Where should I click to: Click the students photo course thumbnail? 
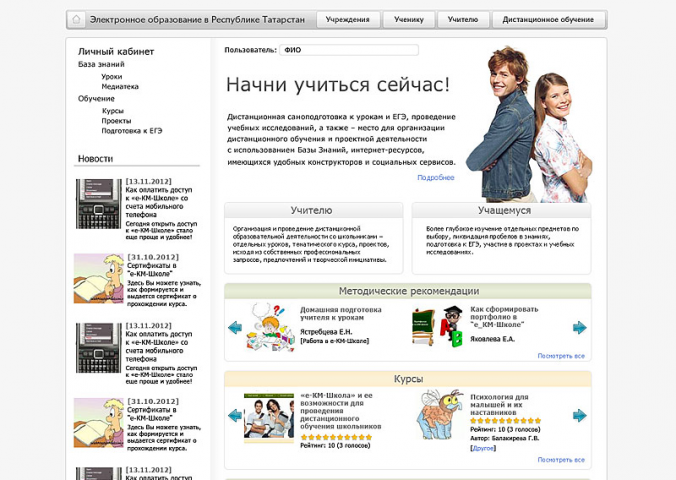(x=269, y=417)
